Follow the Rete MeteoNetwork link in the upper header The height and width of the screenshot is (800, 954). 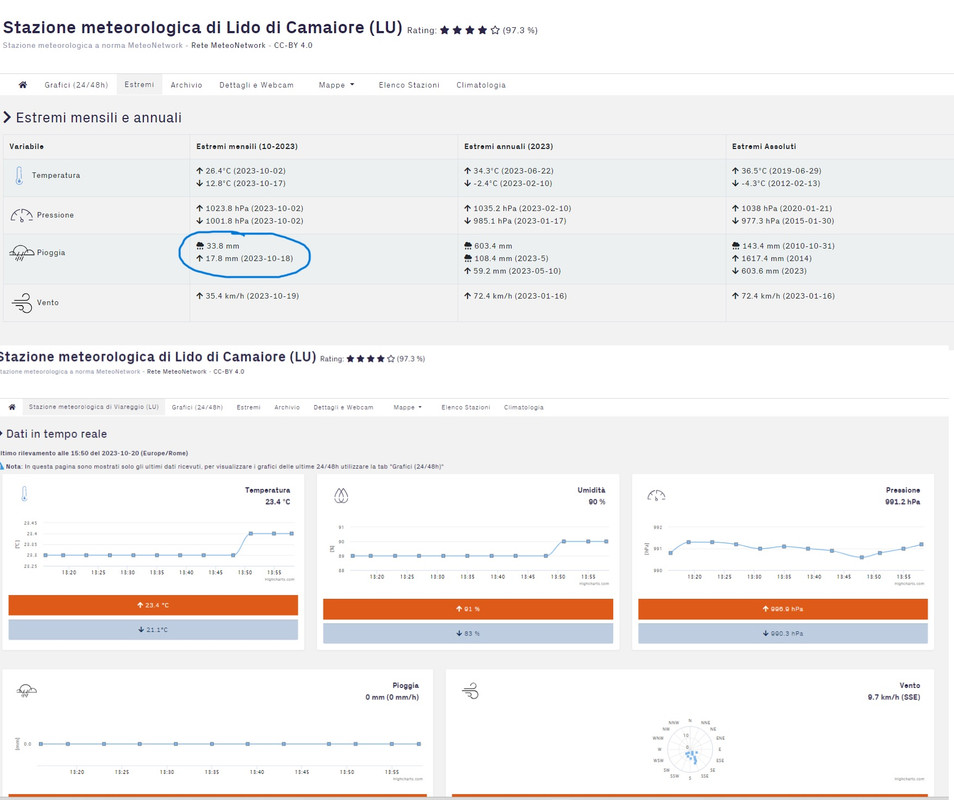[228, 46]
